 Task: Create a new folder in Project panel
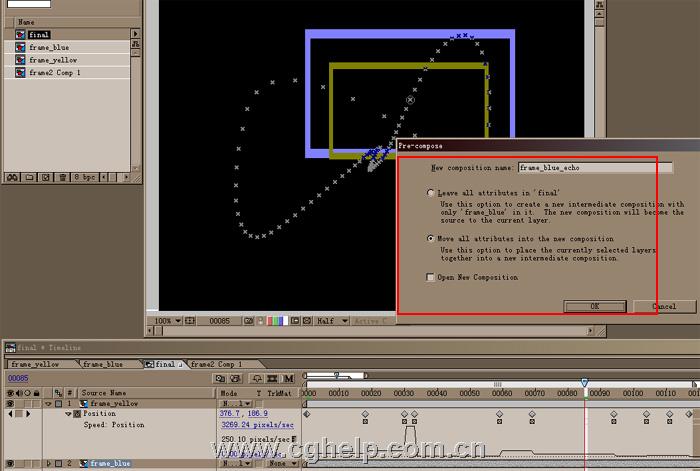29,177
